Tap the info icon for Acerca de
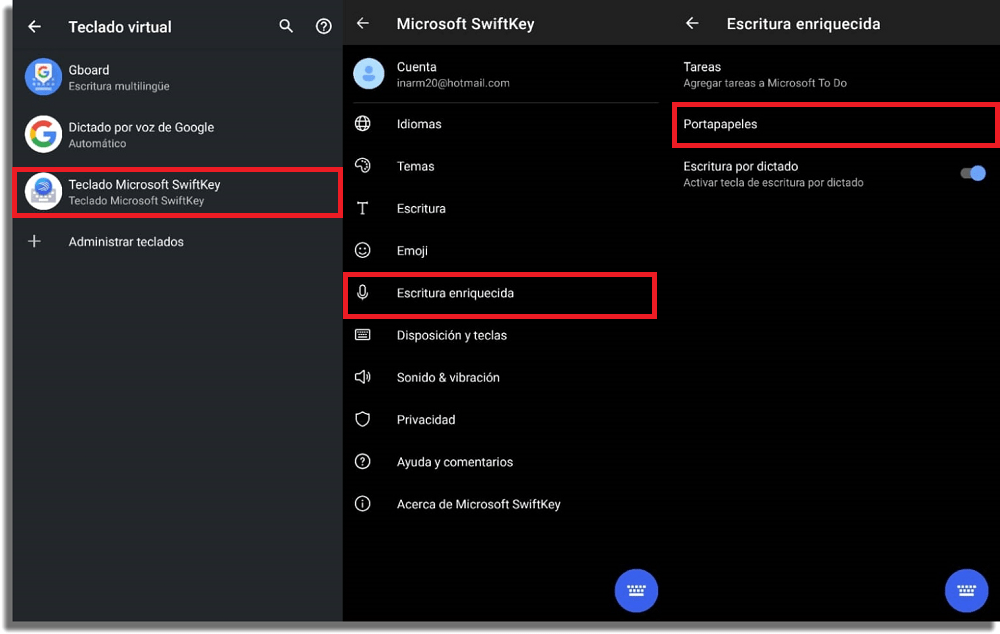The width and height of the screenshot is (1000, 634). tap(362, 504)
